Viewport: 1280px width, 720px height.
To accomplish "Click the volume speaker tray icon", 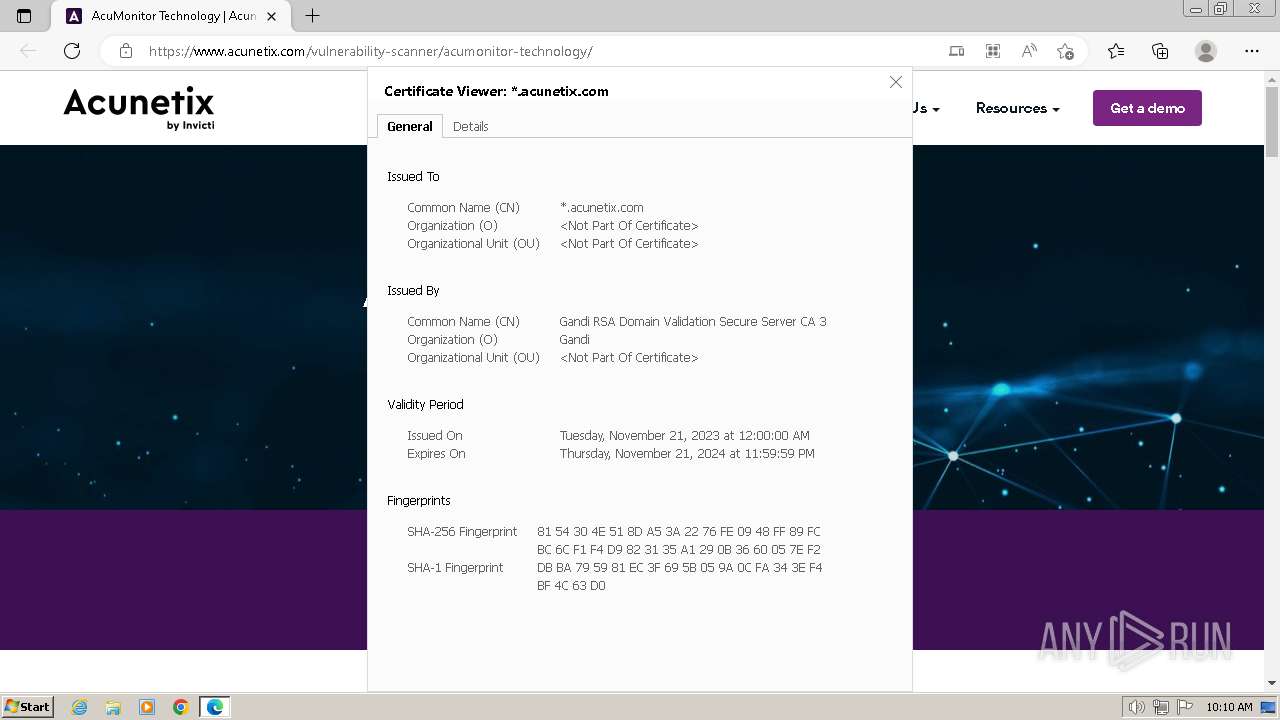I will [x=1137, y=707].
